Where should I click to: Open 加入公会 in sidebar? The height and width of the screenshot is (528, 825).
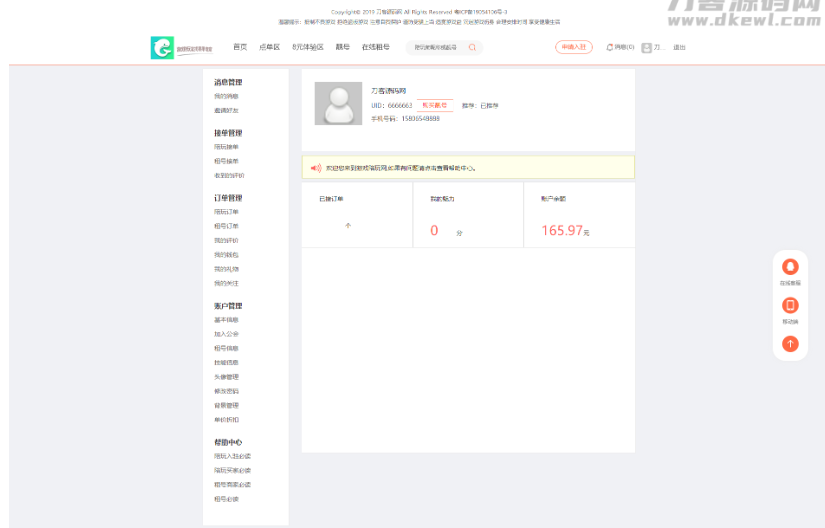(226, 334)
